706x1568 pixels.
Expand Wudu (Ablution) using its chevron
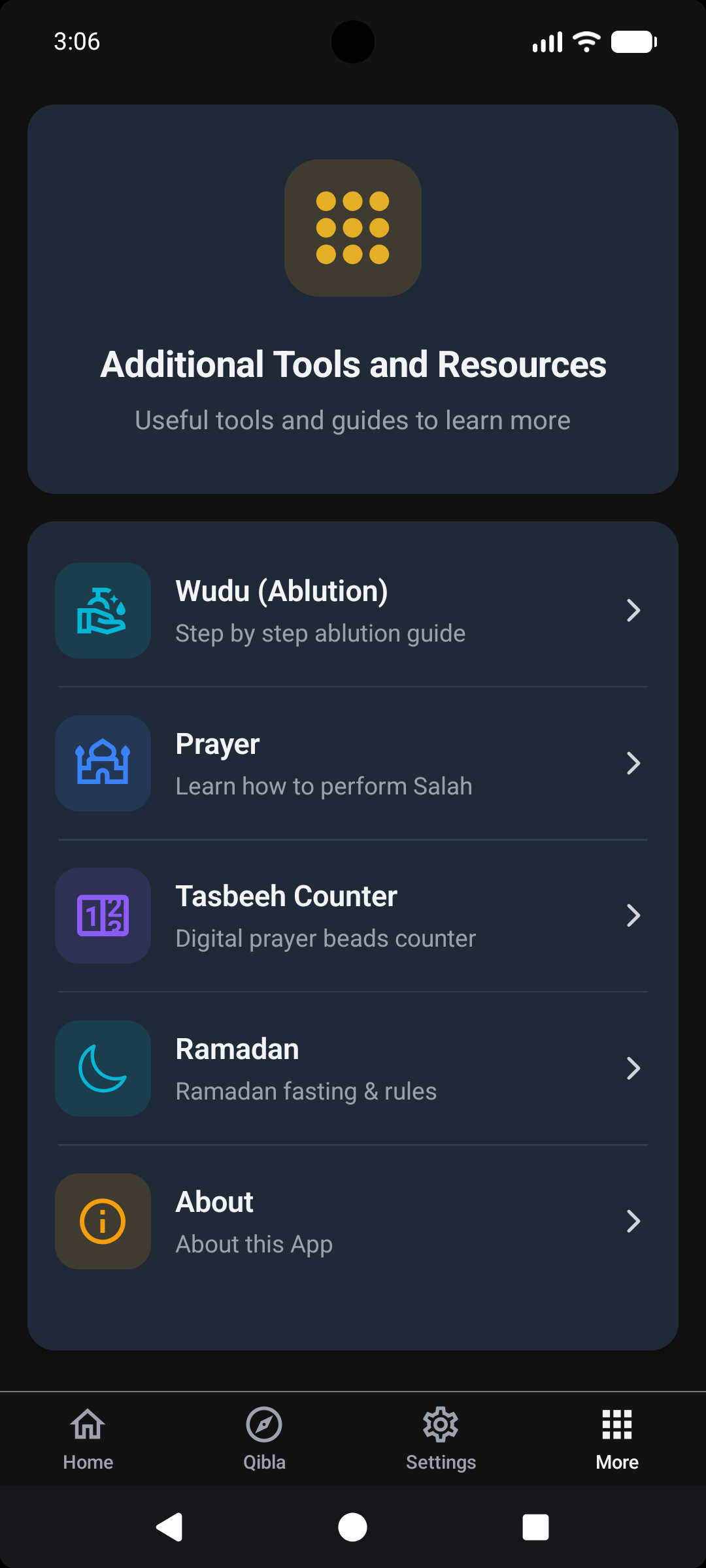pos(633,610)
